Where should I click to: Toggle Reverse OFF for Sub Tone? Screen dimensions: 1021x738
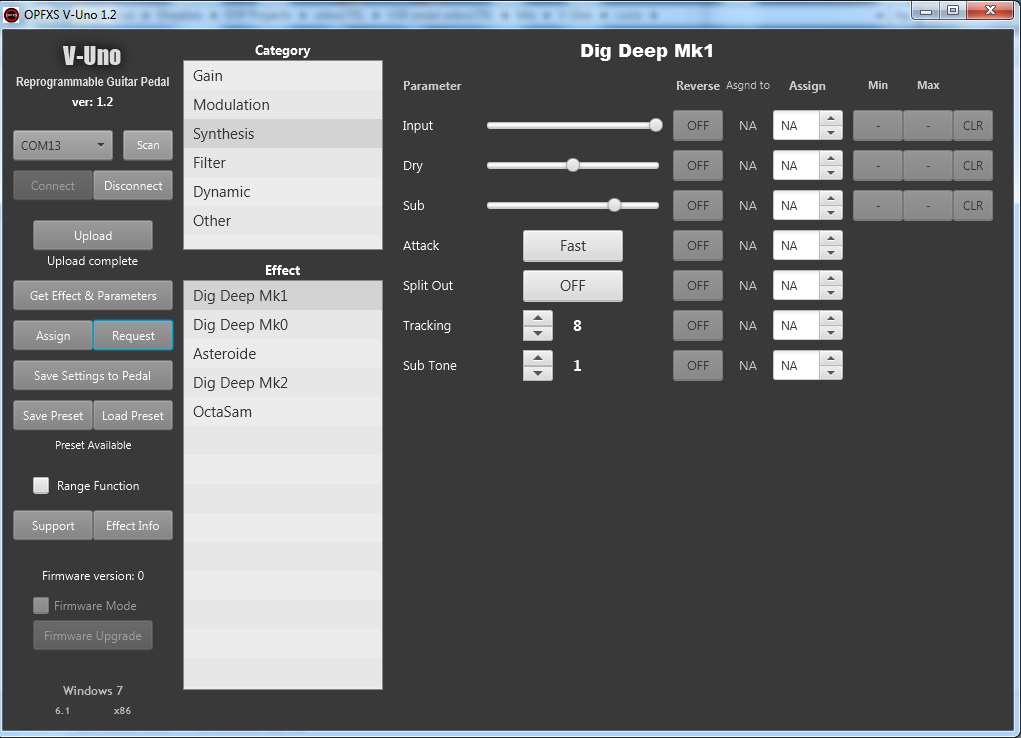[x=697, y=365]
